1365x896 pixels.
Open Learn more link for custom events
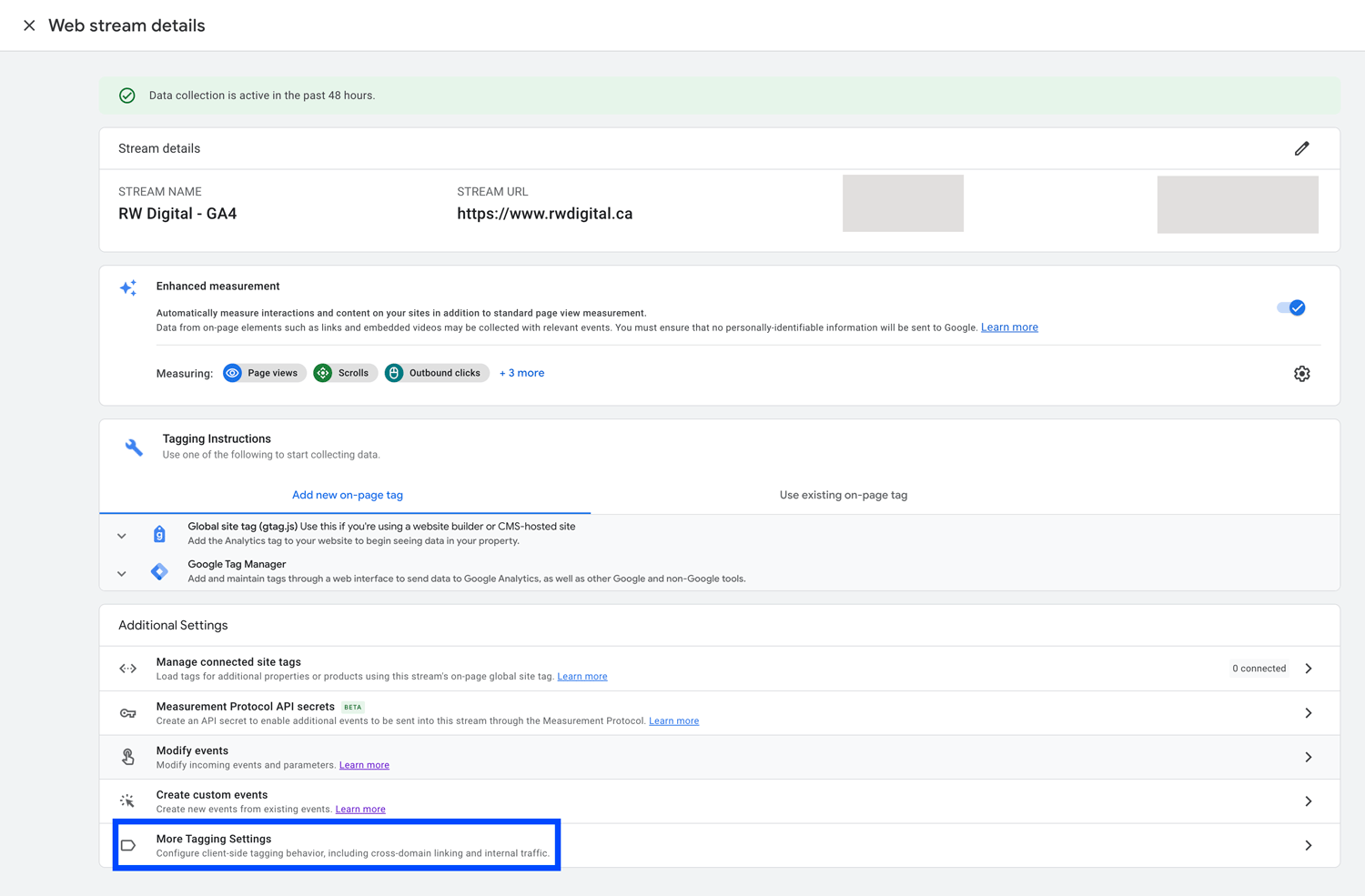coord(360,810)
